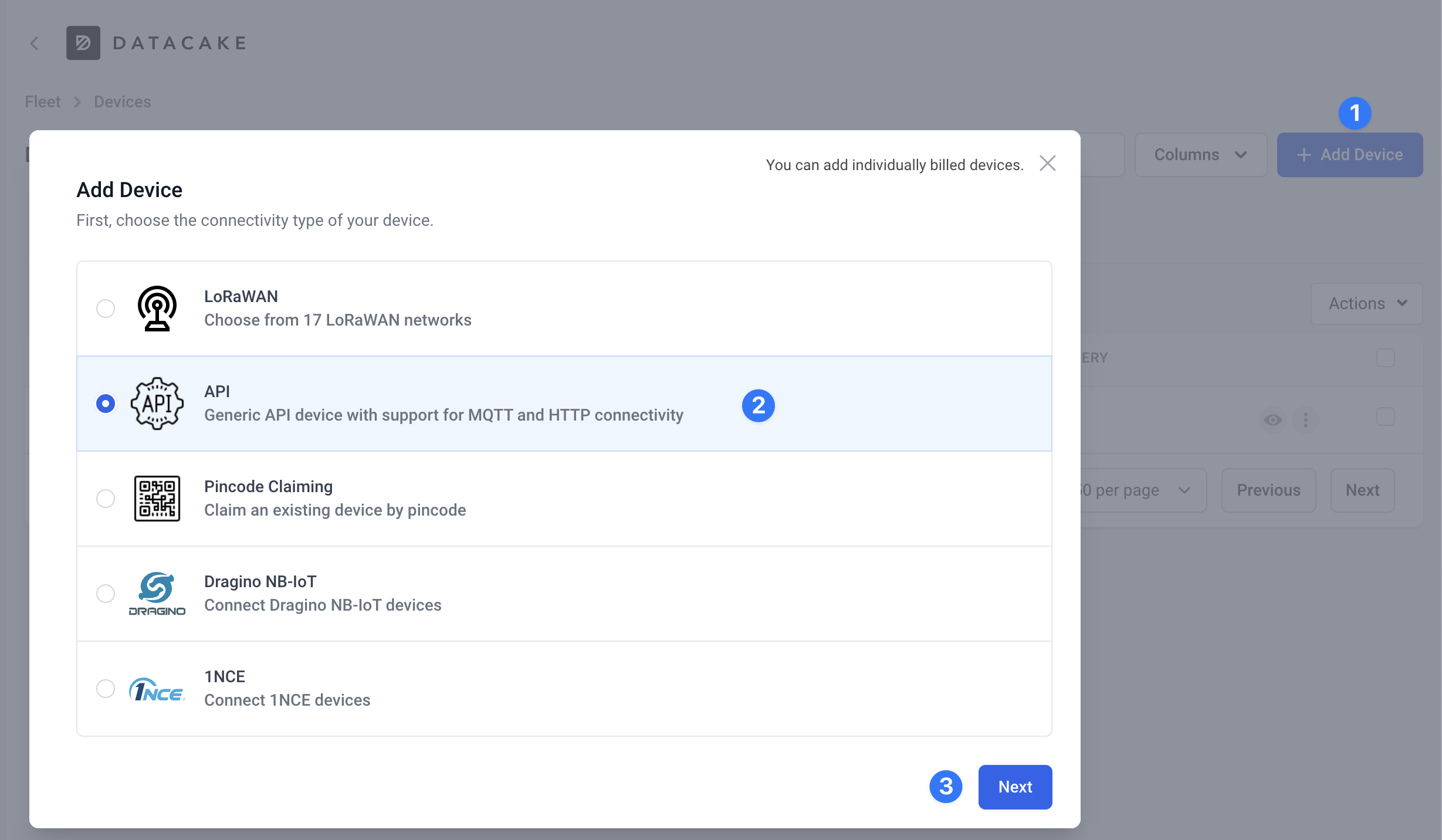Click the "Generic API device" description text
The height and width of the screenshot is (840, 1442).
[x=444, y=415]
